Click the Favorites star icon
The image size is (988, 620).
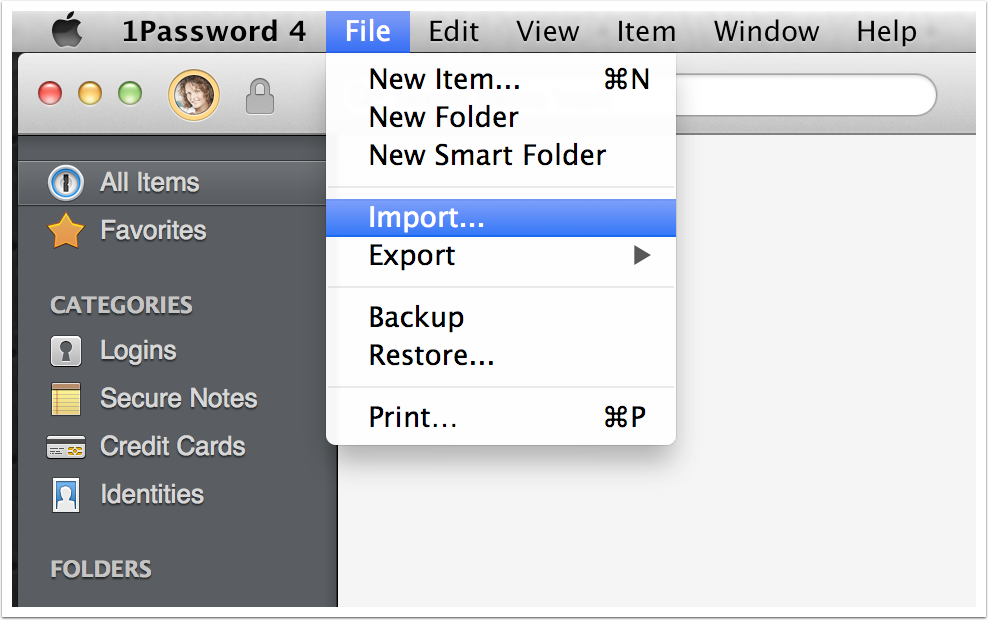click(66, 231)
